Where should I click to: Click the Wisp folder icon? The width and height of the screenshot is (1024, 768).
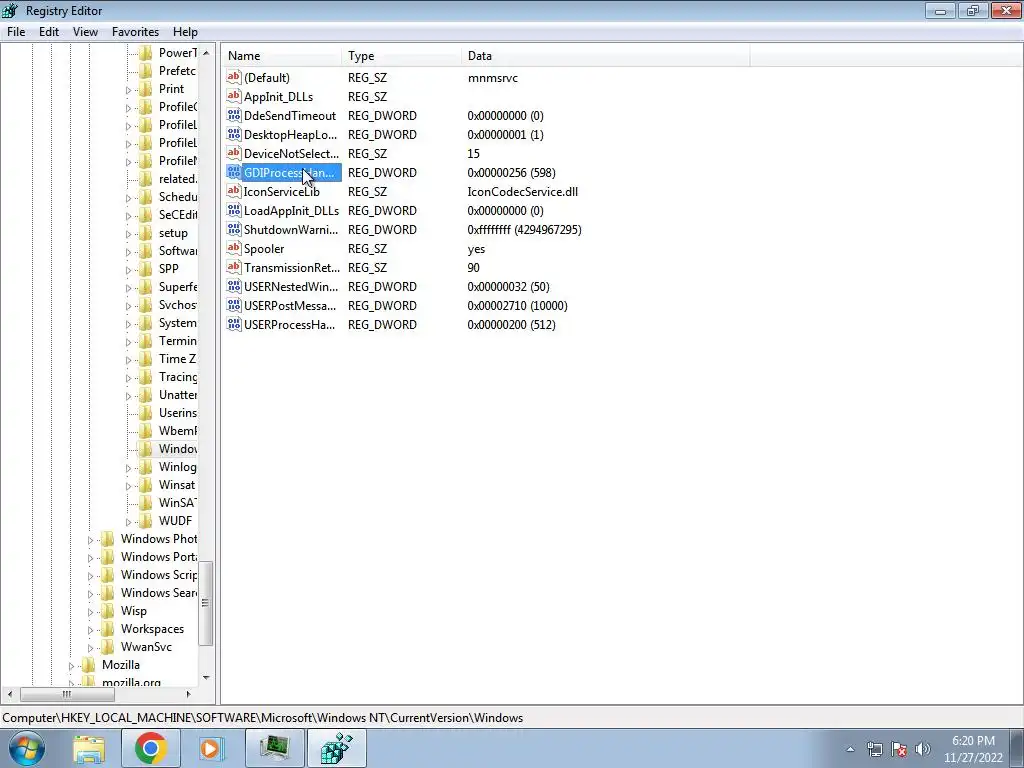tap(108, 611)
